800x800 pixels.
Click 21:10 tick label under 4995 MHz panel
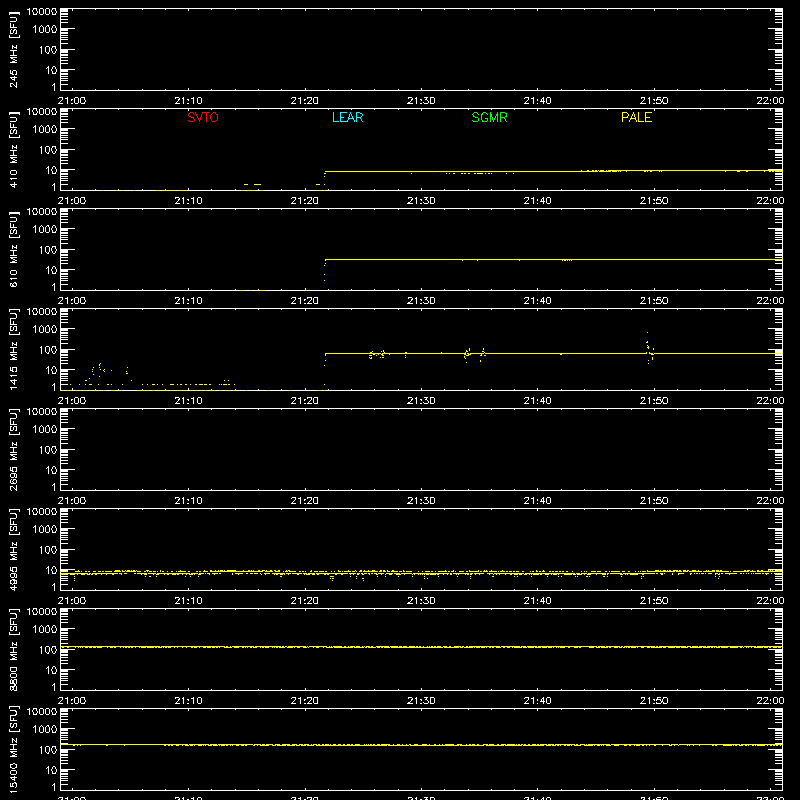188,601
